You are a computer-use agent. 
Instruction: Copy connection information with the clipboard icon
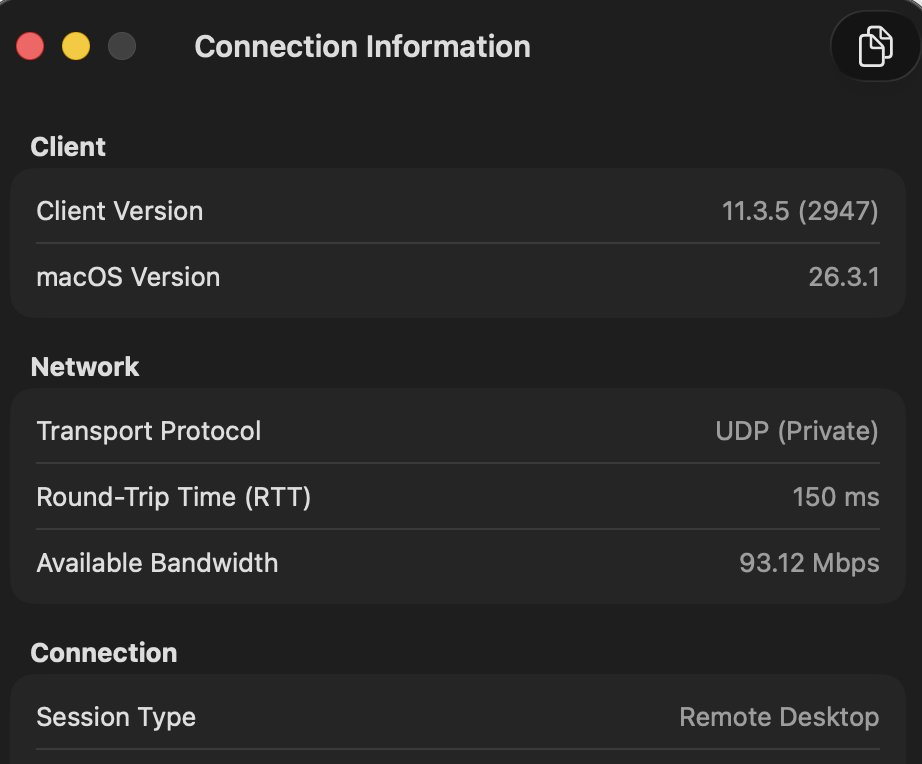[x=875, y=46]
